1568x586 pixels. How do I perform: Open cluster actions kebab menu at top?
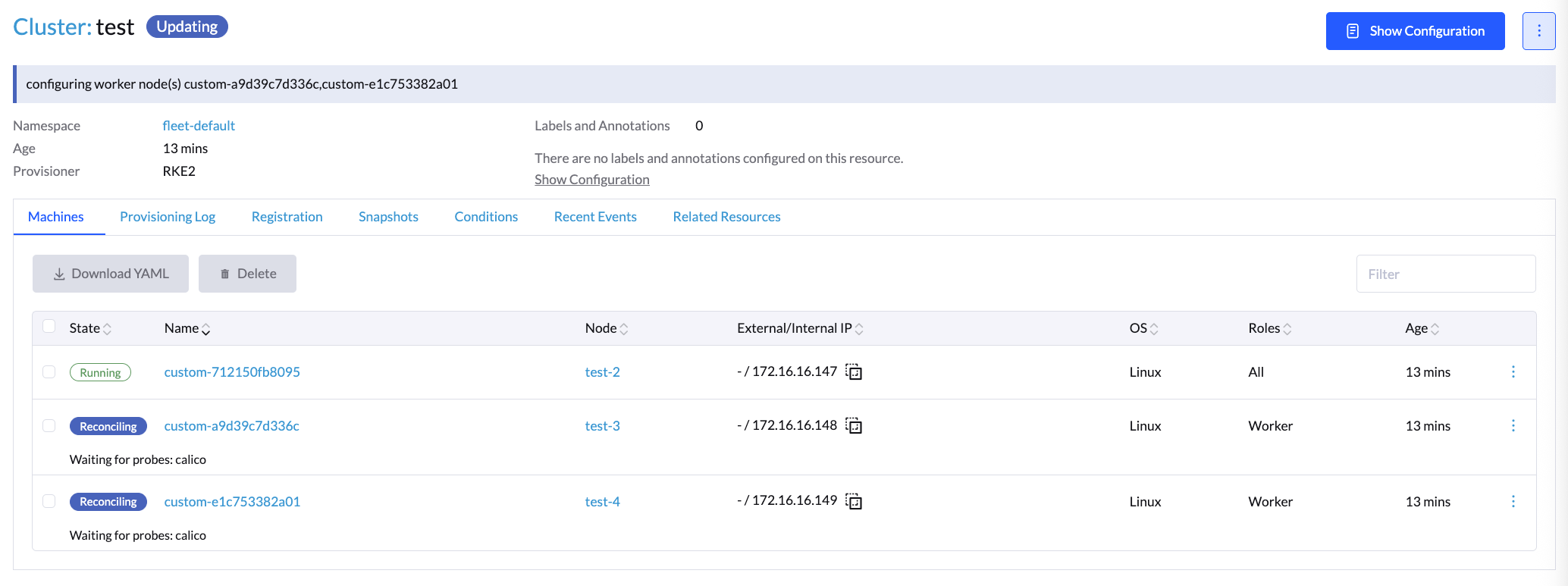(x=1538, y=31)
